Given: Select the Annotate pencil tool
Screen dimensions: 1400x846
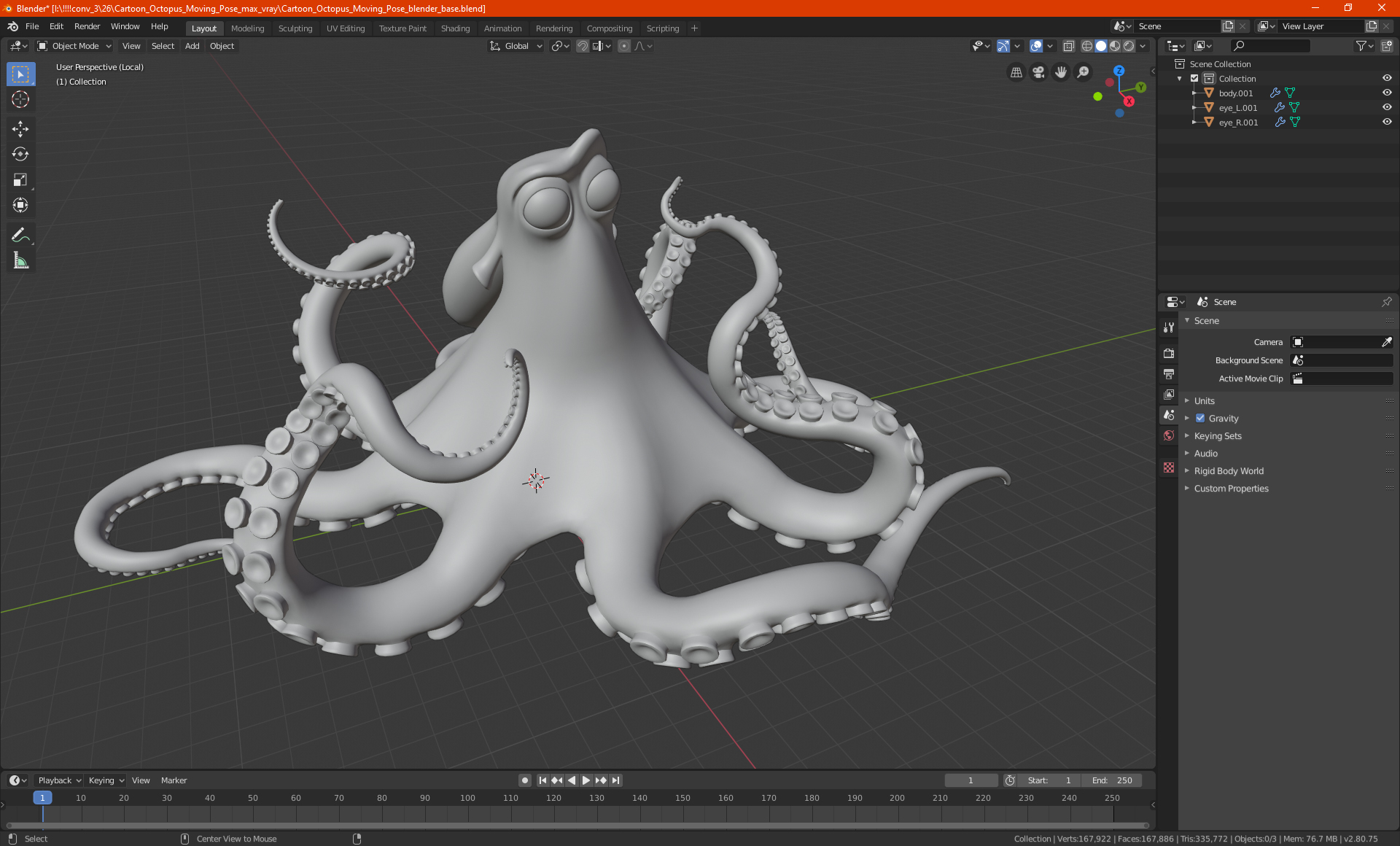Looking at the screenshot, I should pos(20,235).
